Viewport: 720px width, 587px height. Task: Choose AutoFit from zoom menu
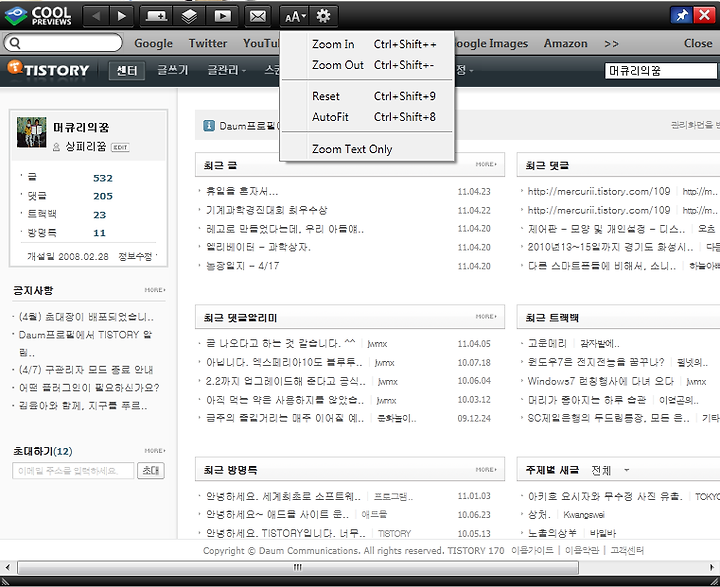(367, 117)
